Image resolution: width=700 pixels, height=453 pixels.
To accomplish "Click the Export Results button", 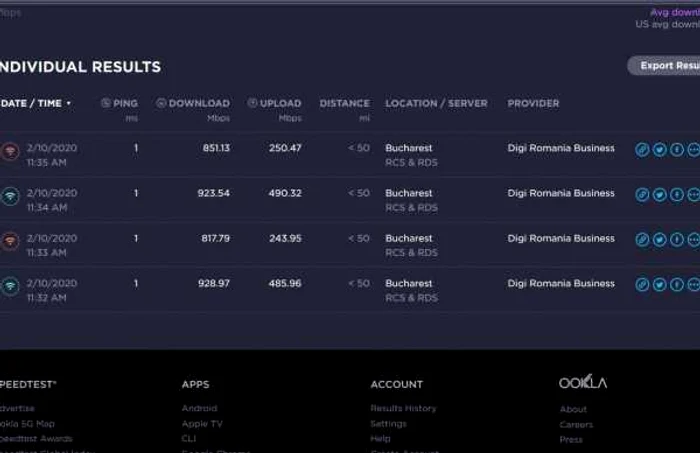I will click(x=664, y=66).
